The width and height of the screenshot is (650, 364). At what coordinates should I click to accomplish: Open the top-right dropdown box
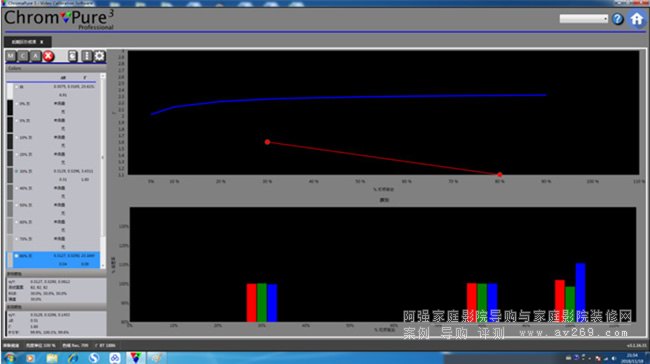click(584, 19)
